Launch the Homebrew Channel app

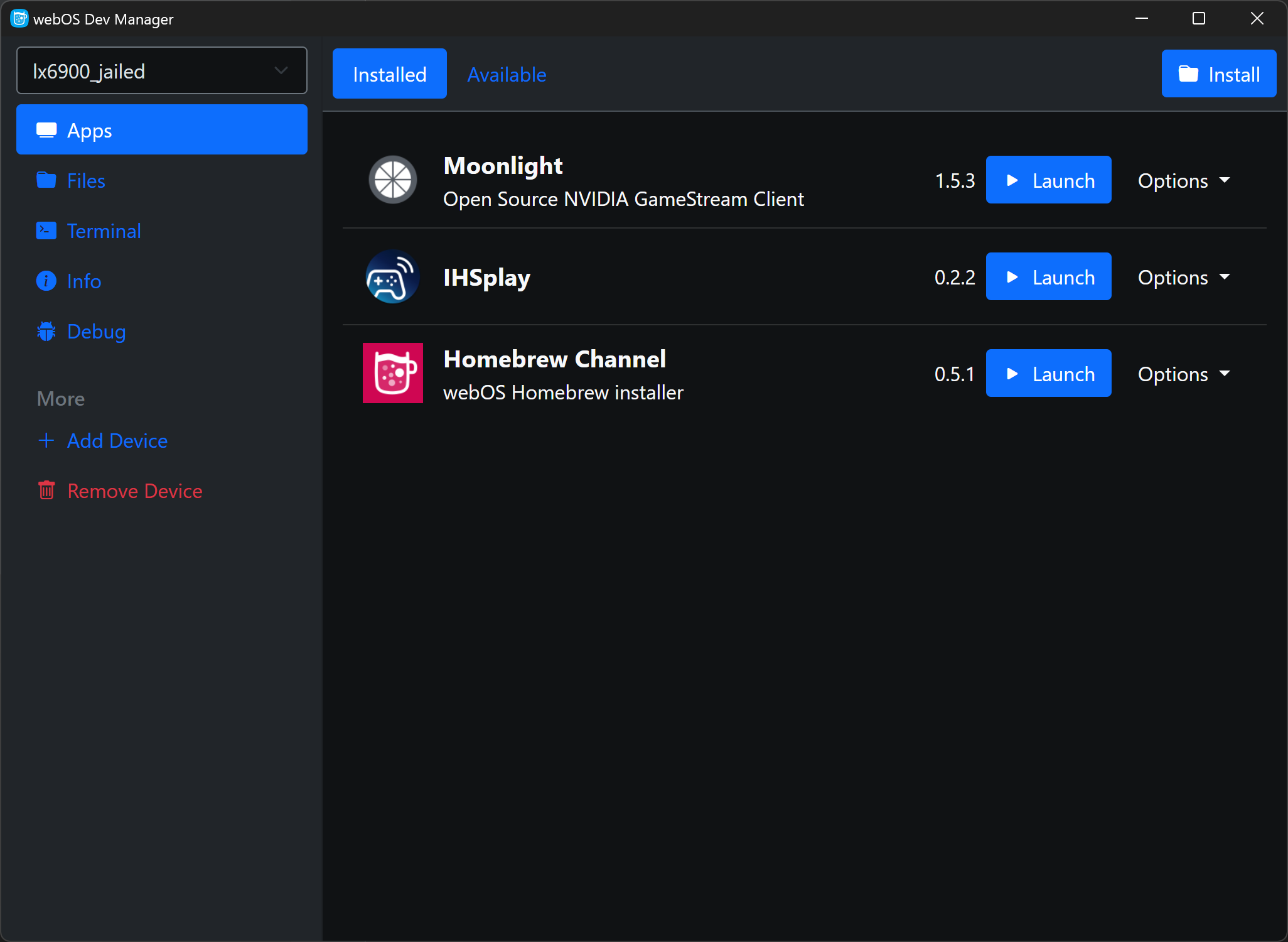1049,373
